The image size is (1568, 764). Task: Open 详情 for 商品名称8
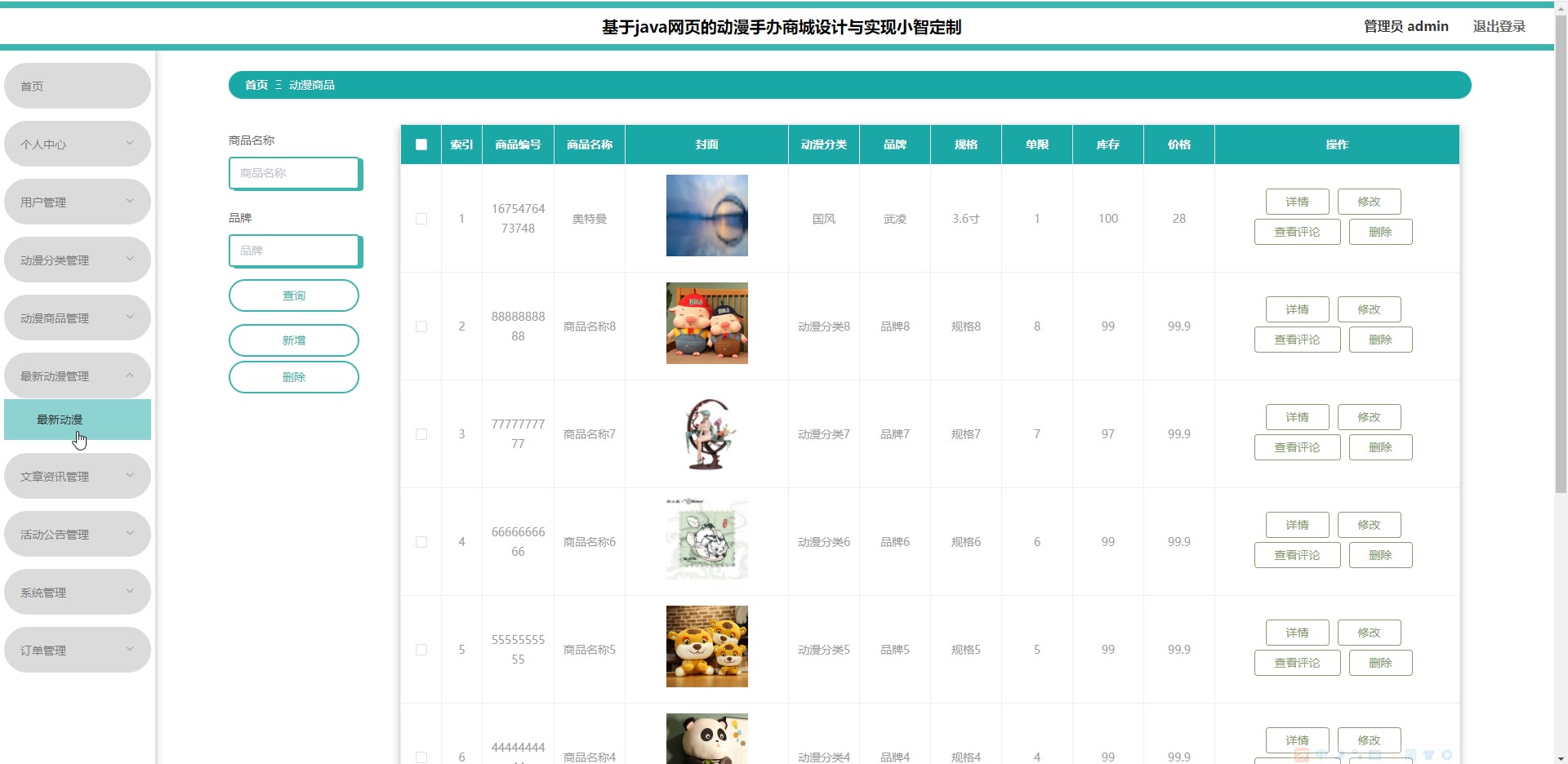1297,309
